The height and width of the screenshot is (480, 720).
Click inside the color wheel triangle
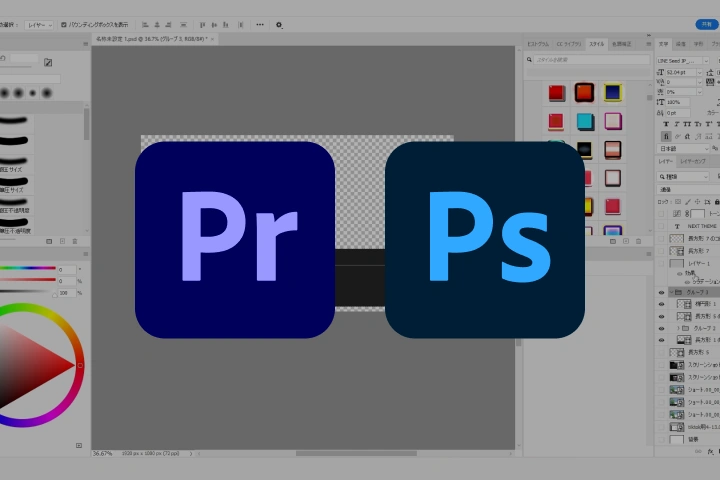pyautogui.click(x=32, y=365)
